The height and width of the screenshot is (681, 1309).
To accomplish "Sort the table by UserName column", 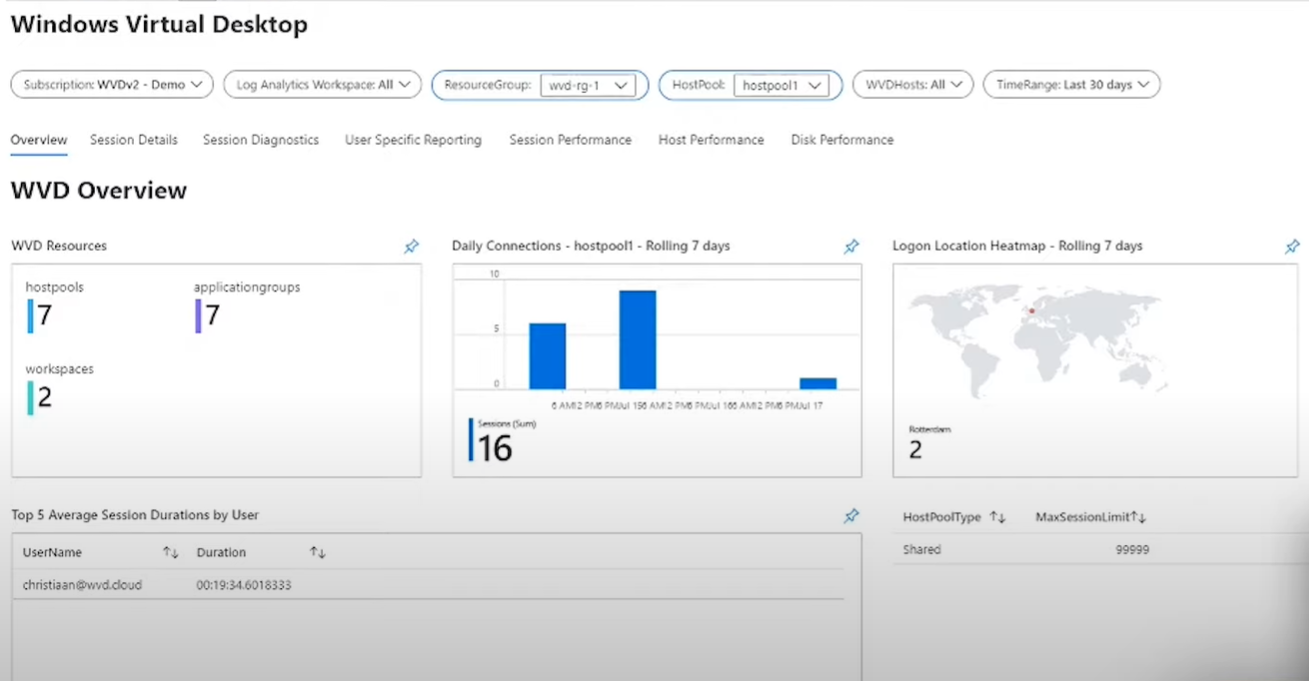I will pyautogui.click(x=171, y=553).
